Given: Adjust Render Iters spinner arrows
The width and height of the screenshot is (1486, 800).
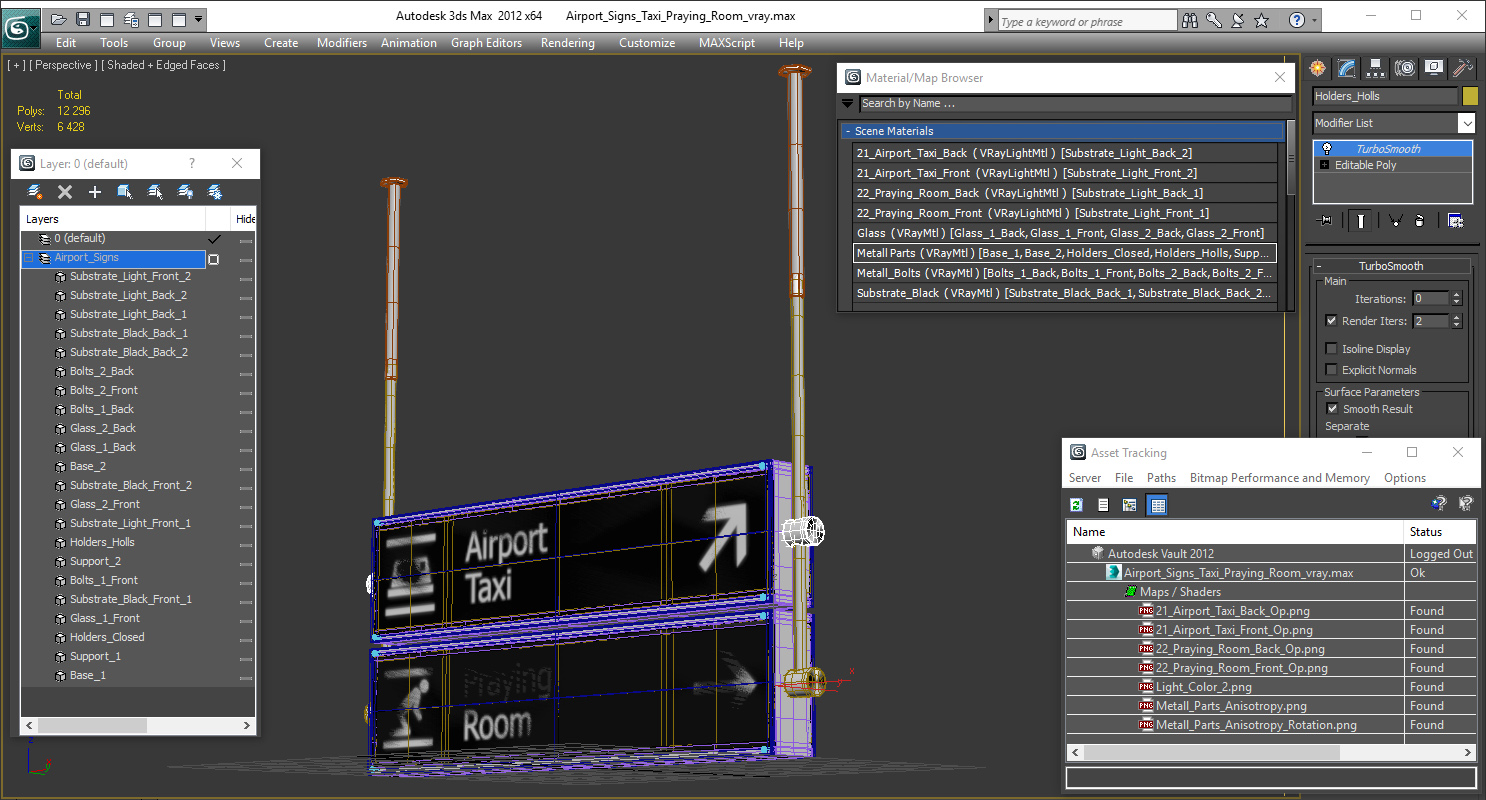Looking at the screenshot, I should tap(1456, 321).
